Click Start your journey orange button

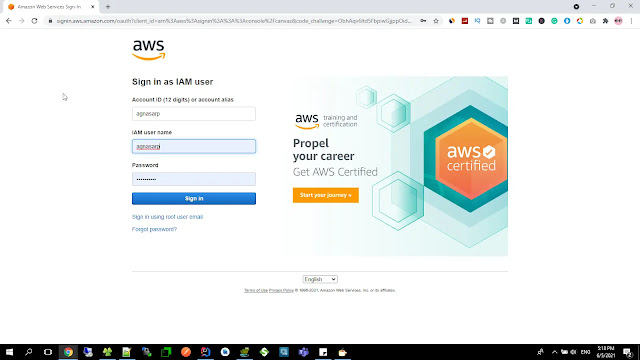tap(326, 195)
